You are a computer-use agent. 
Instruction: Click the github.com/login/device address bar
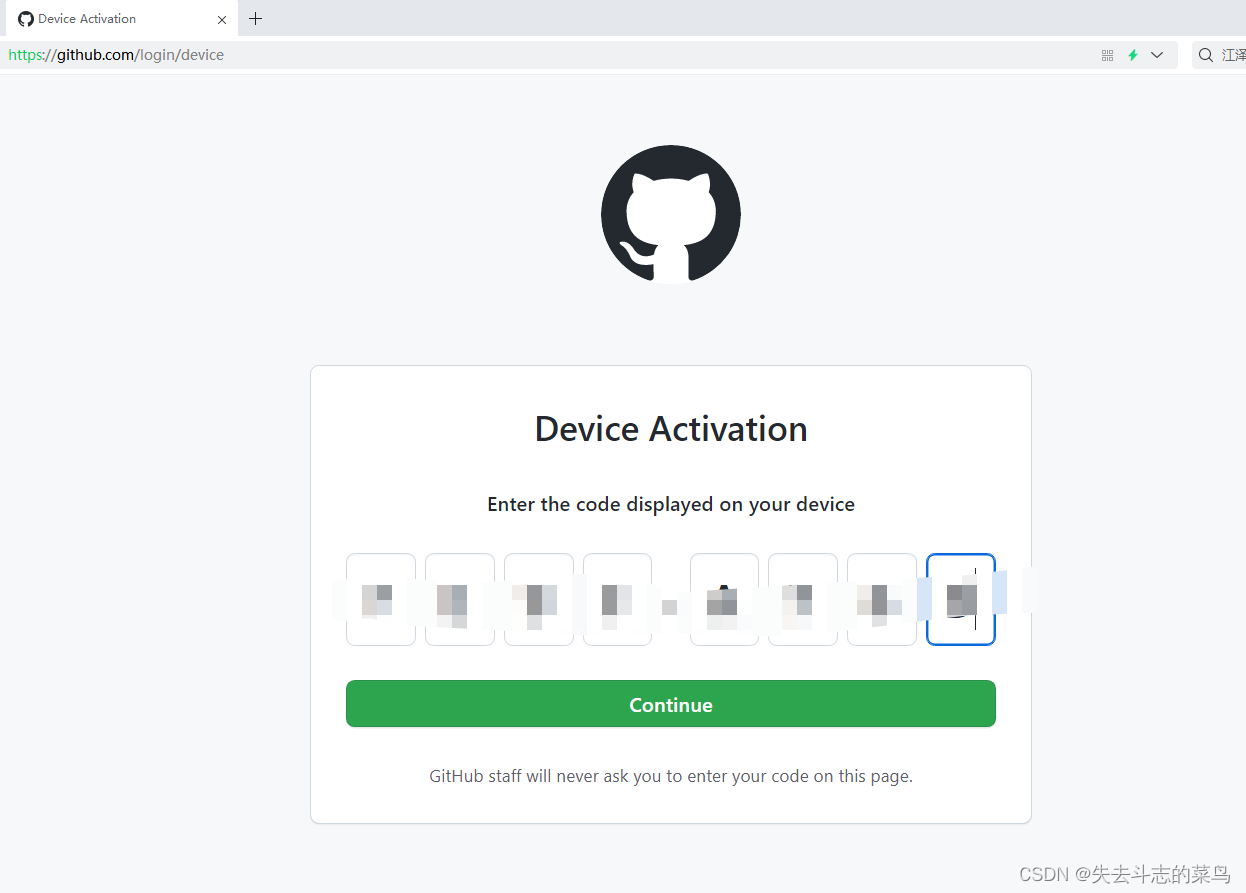click(588, 55)
